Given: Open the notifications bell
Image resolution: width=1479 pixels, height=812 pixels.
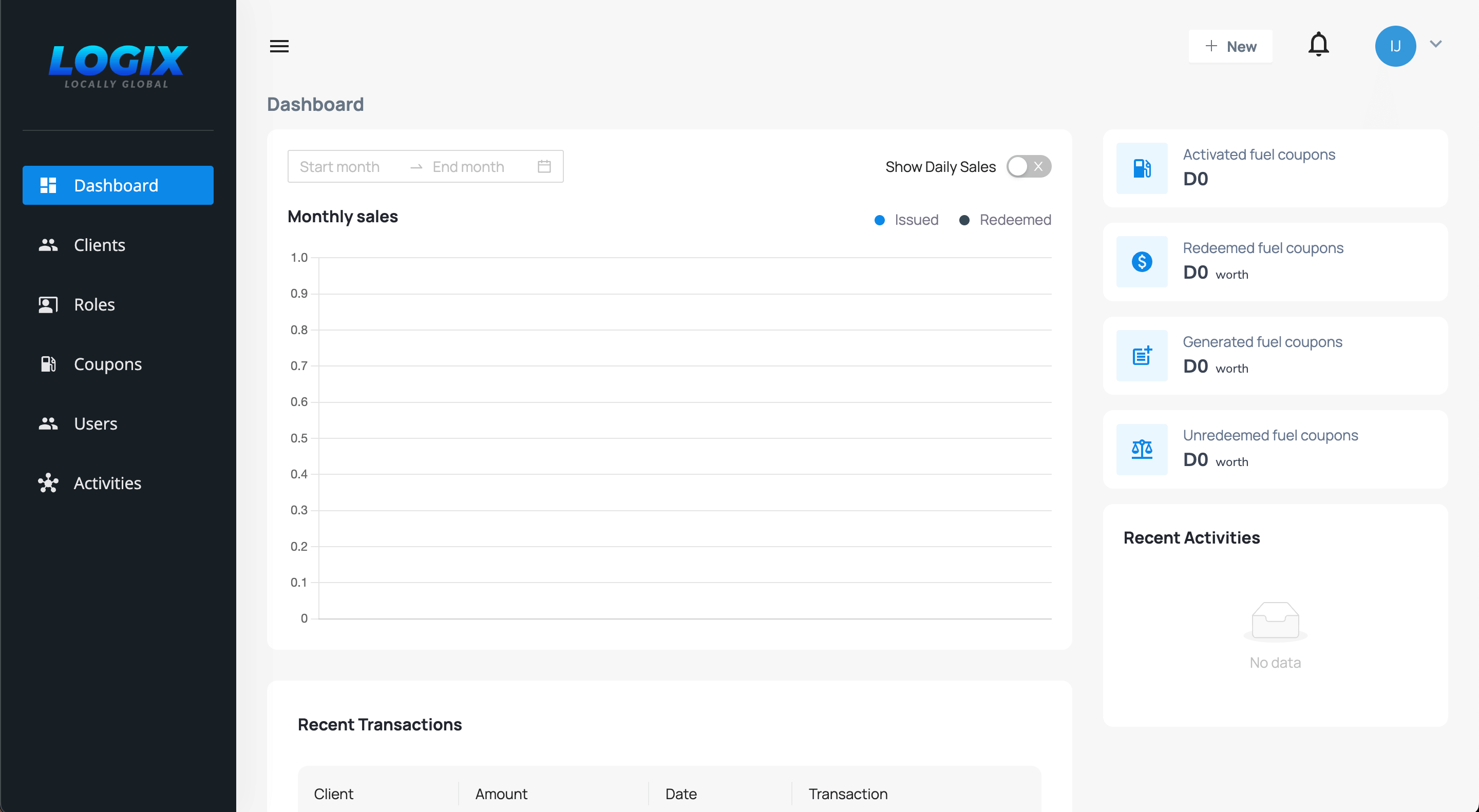Looking at the screenshot, I should 1318,45.
